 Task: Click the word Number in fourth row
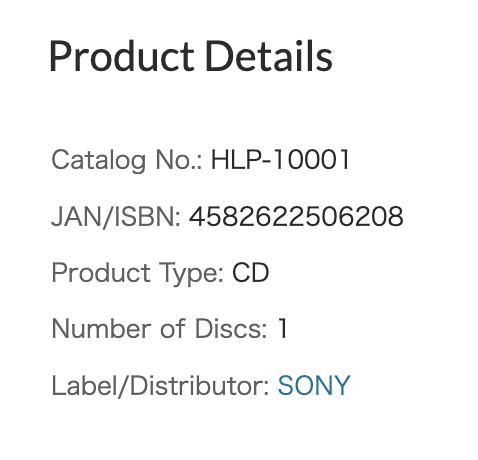pos(101,329)
